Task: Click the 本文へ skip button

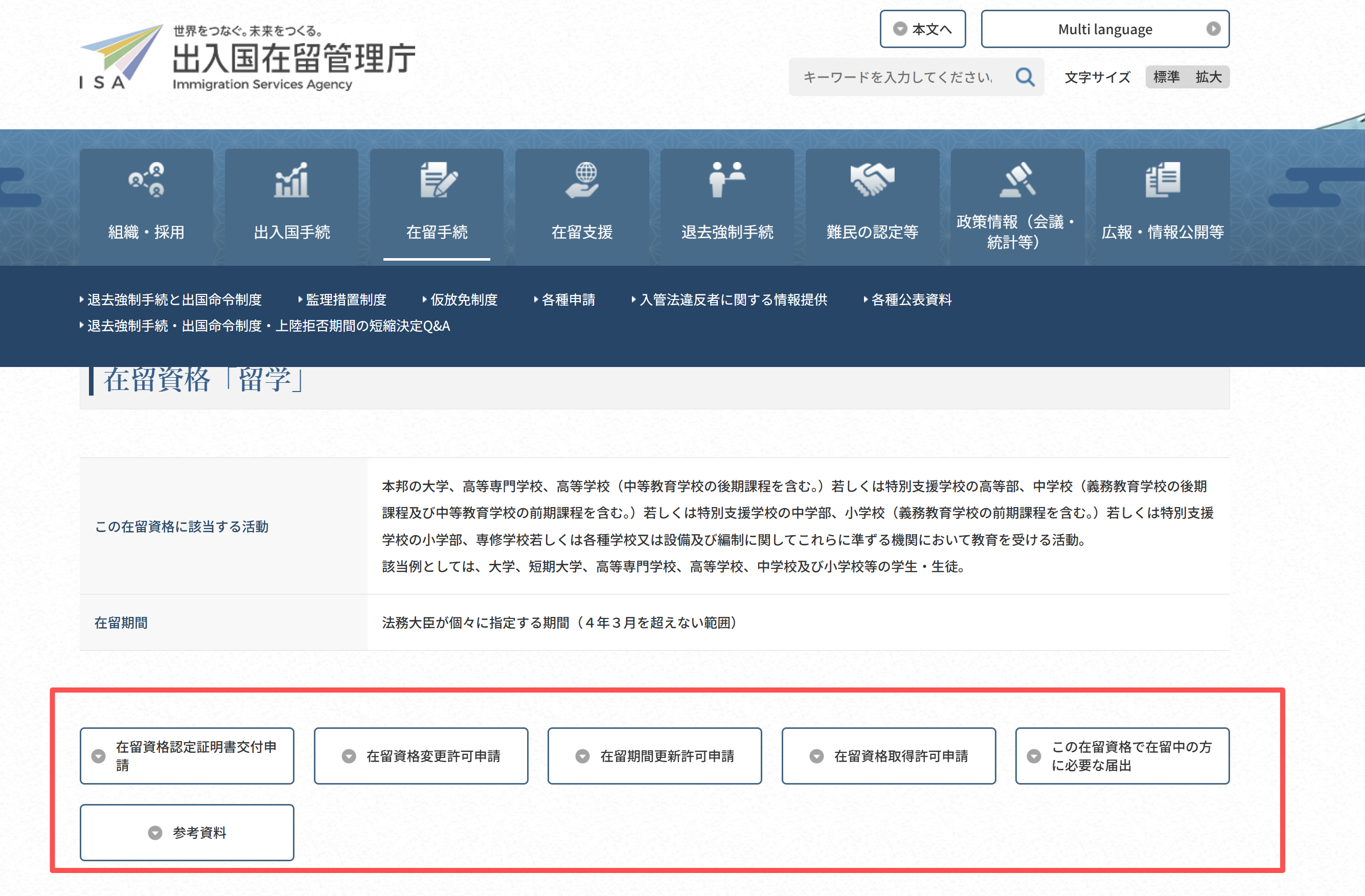Action: (922, 29)
